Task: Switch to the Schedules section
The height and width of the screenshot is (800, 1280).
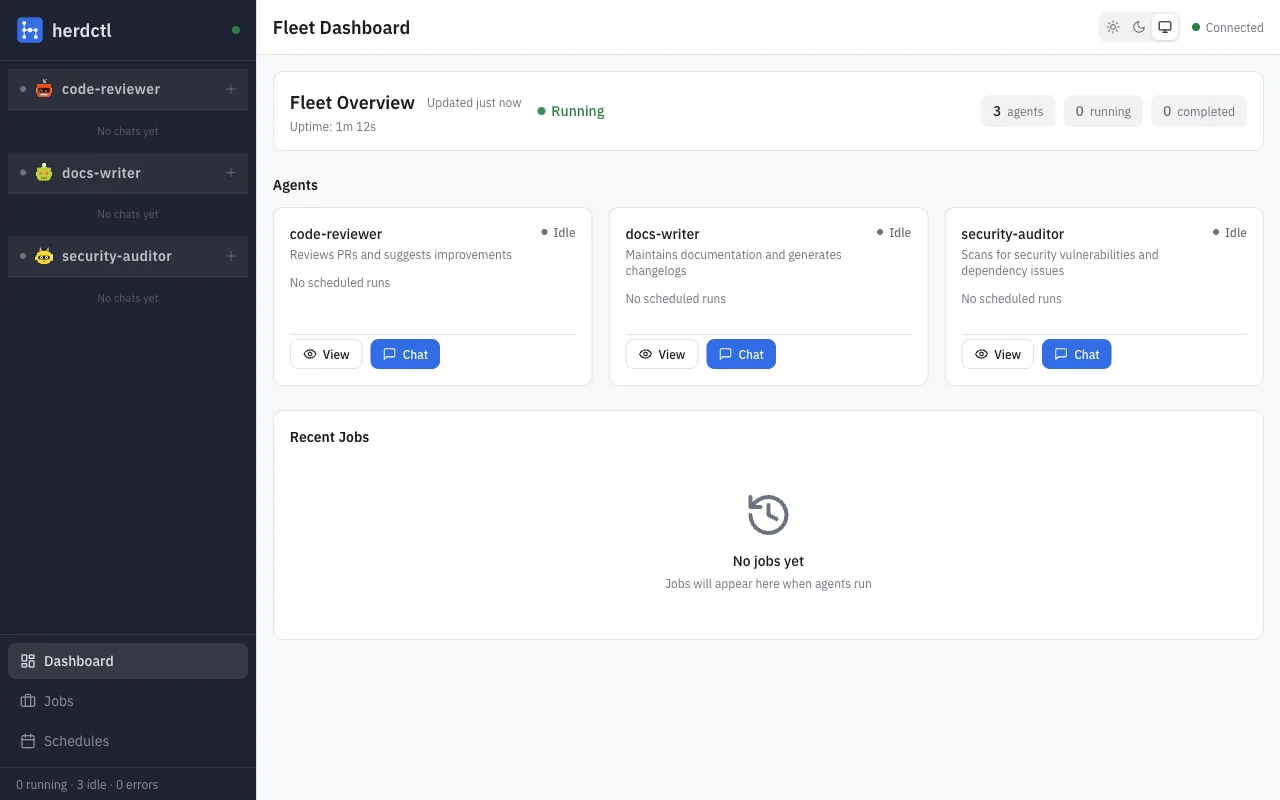Action: (x=75, y=741)
